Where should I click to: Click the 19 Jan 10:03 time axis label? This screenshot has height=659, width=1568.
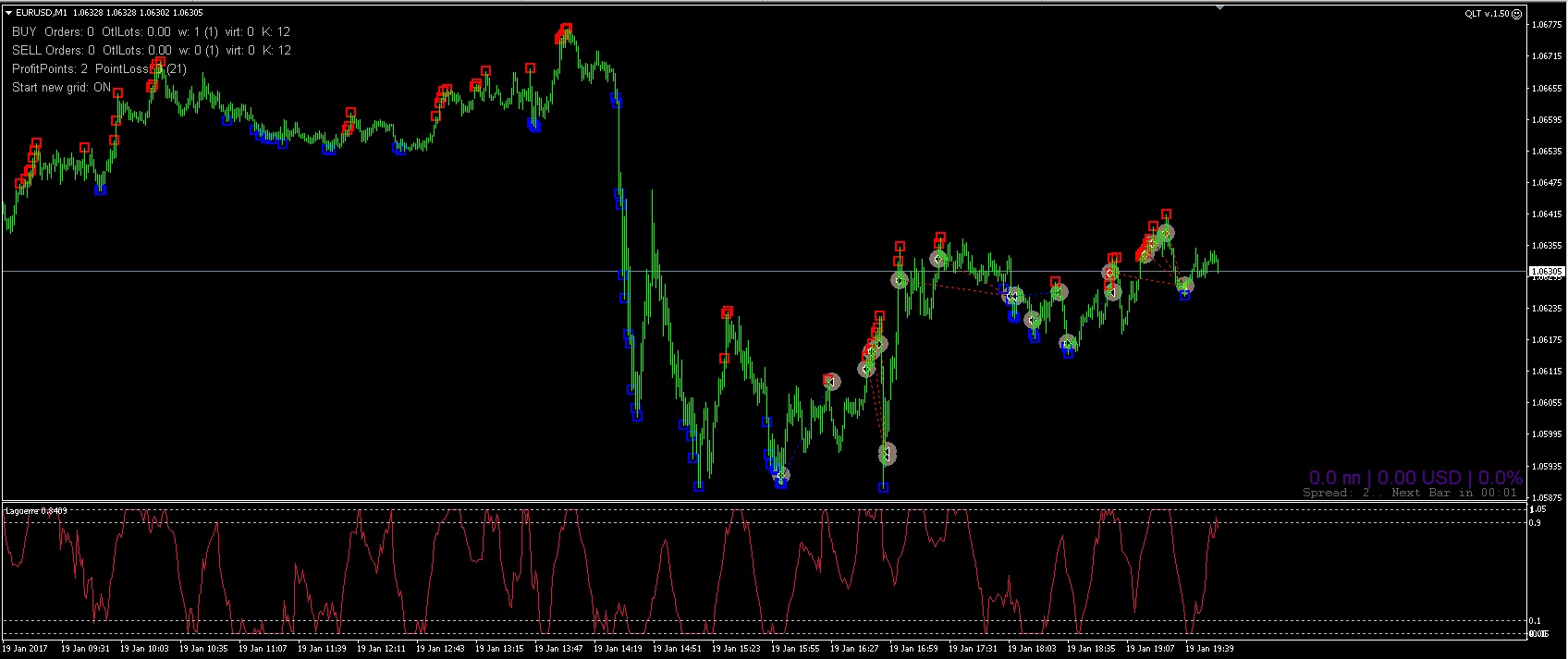(x=144, y=649)
